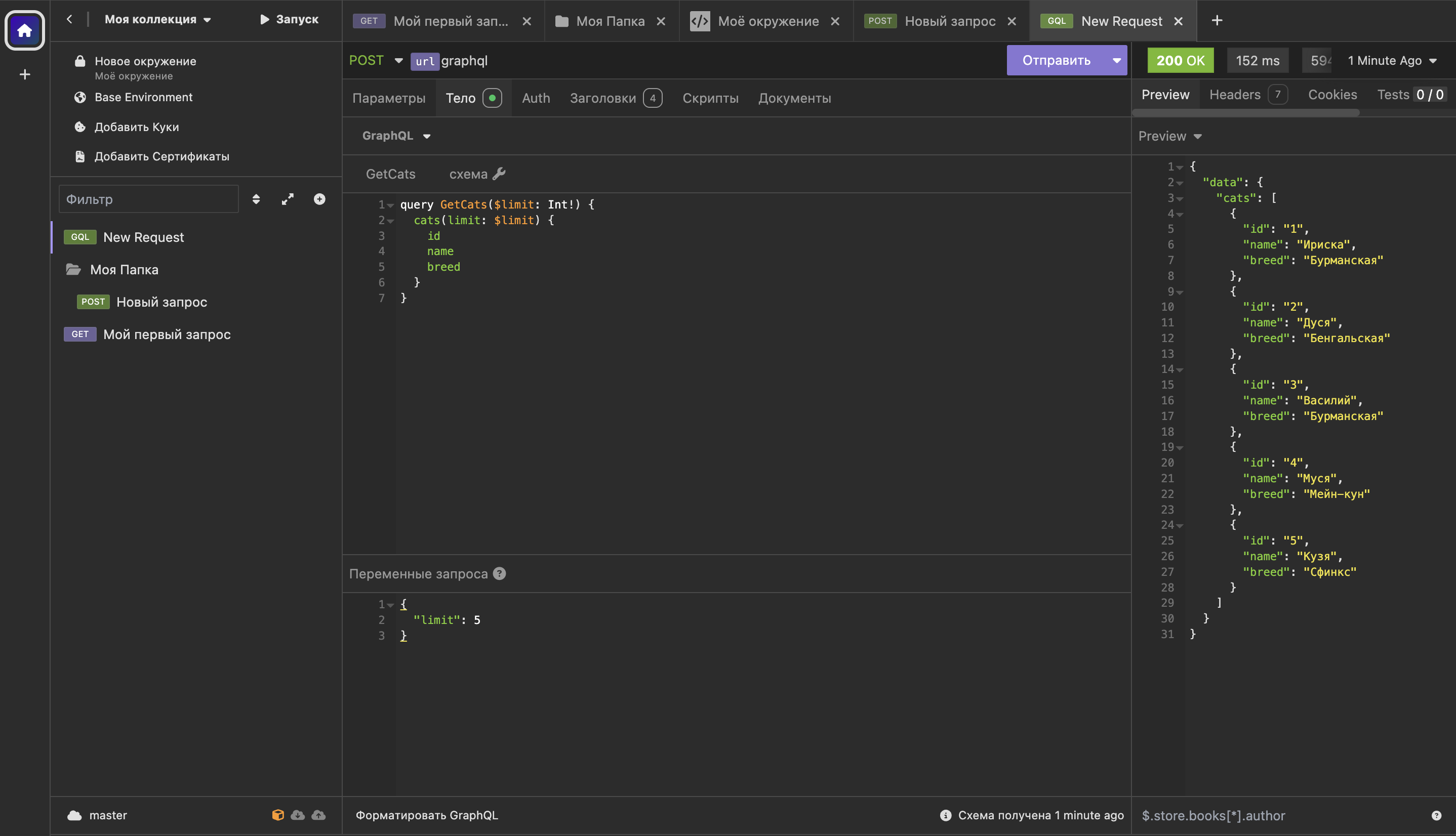This screenshot has height=836, width=1456.
Task: Click the help question mark beside Переменные запроса
Action: point(500,573)
